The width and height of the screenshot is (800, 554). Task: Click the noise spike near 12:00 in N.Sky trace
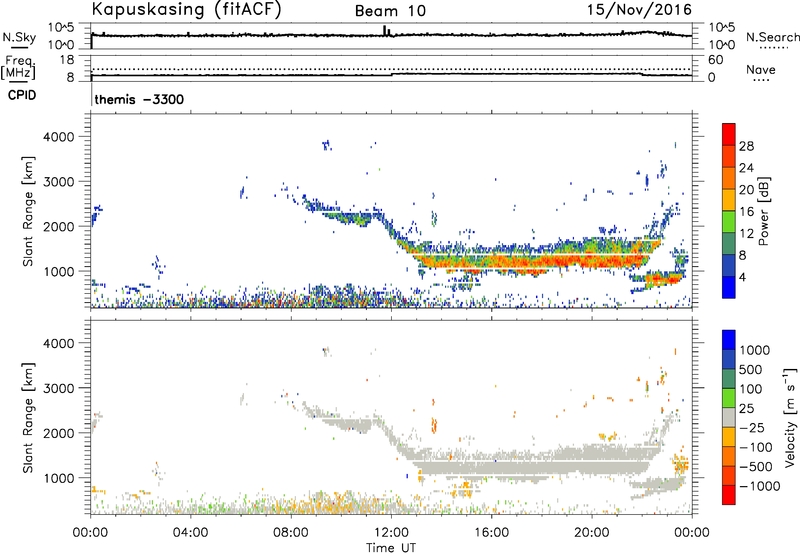[385, 31]
